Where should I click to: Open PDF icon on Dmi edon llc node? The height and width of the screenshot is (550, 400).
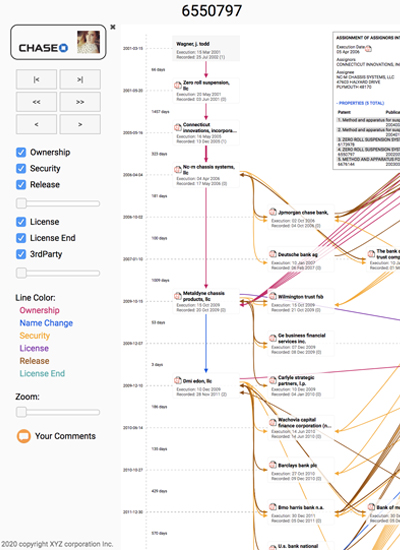tap(178, 380)
